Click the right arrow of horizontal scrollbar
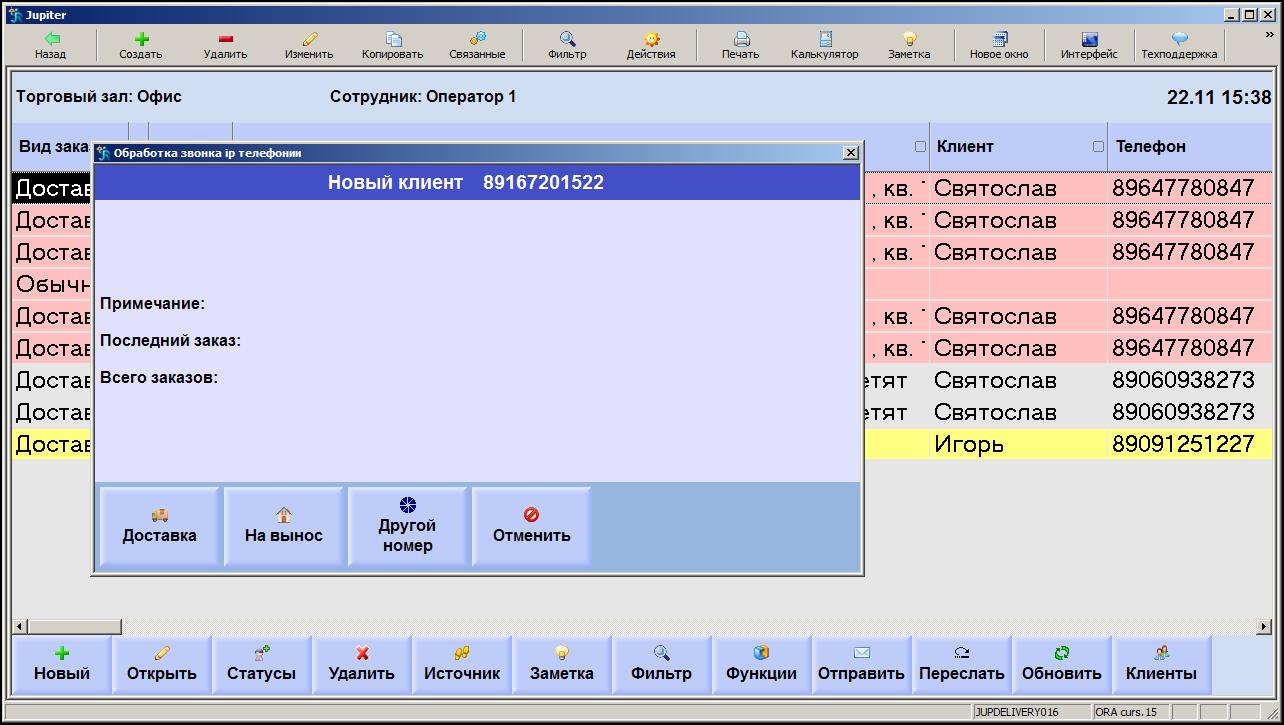The width and height of the screenshot is (1284, 725). pos(1264,627)
